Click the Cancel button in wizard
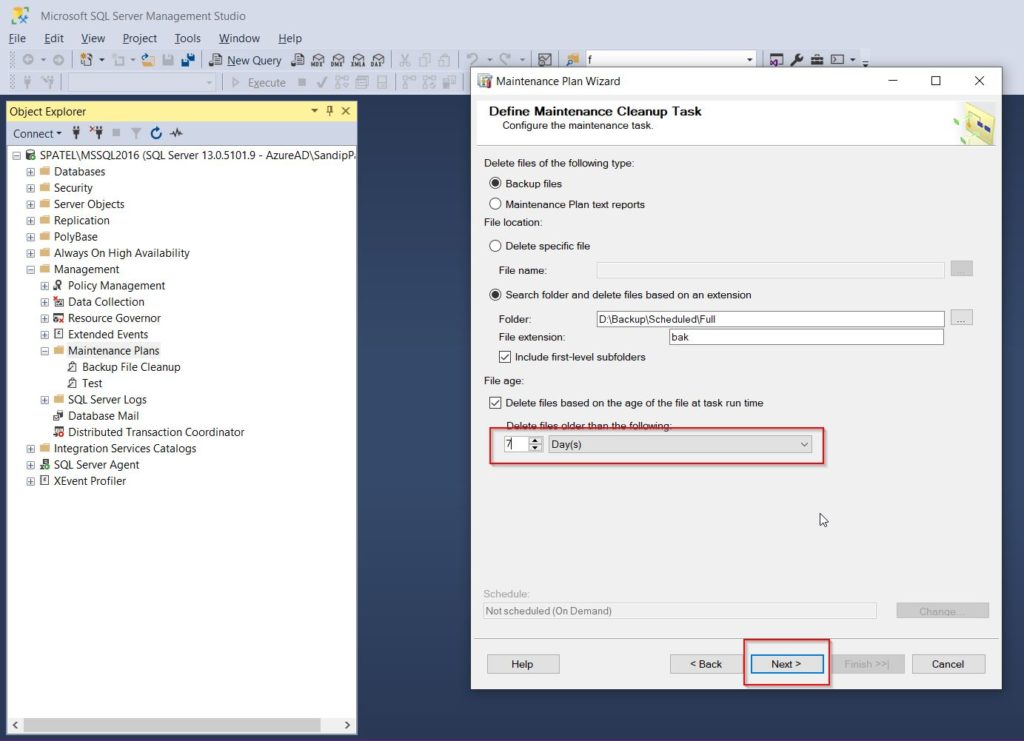The image size is (1024, 741). pyautogui.click(x=948, y=664)
